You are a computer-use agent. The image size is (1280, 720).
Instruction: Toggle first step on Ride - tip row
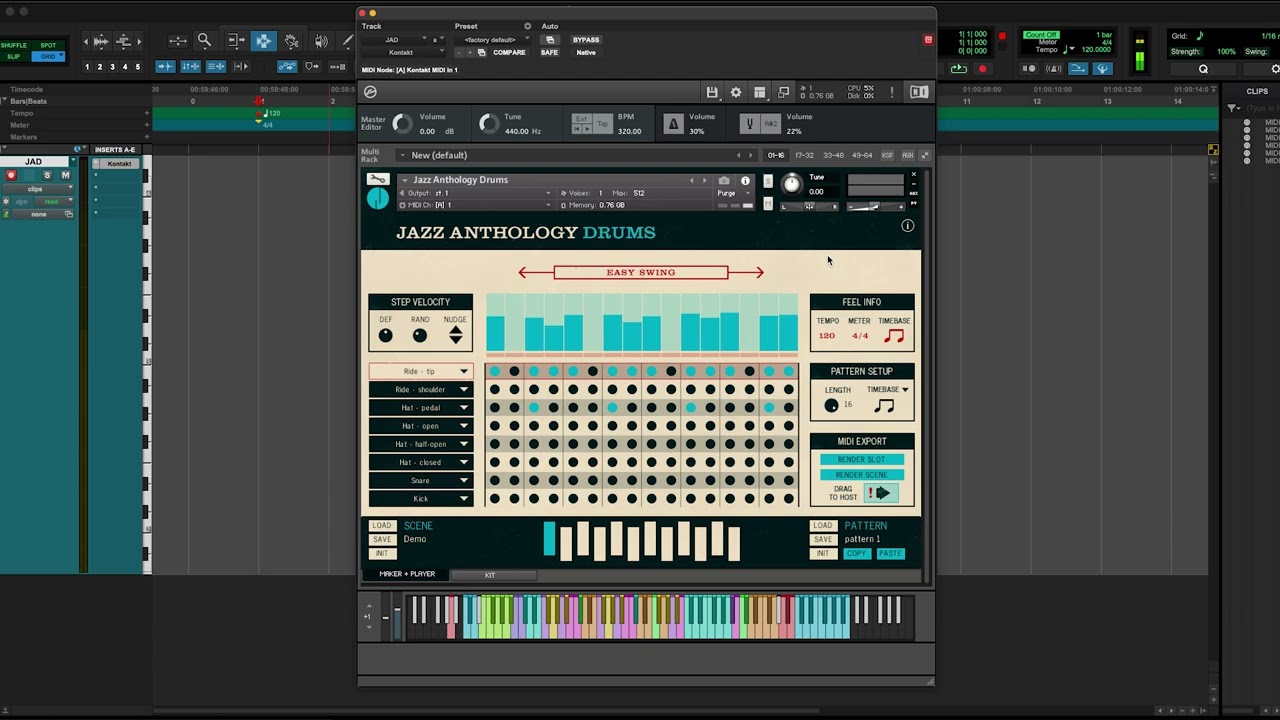coord(494,371)
